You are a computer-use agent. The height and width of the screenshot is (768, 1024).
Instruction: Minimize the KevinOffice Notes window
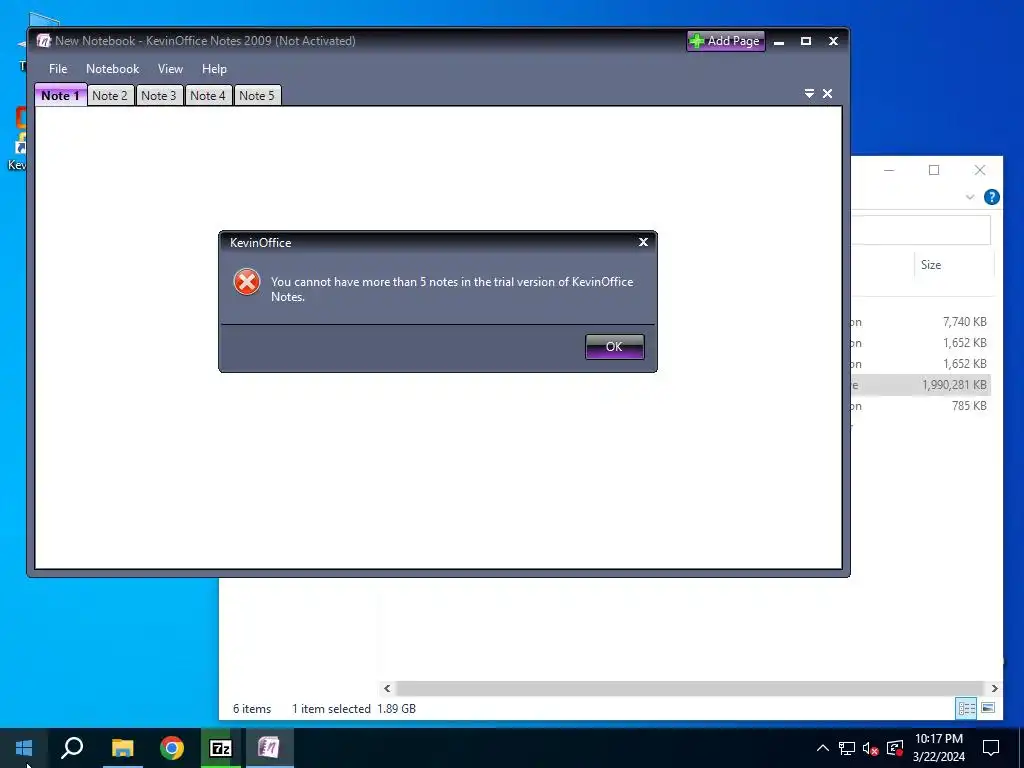(x=779, y=41)
